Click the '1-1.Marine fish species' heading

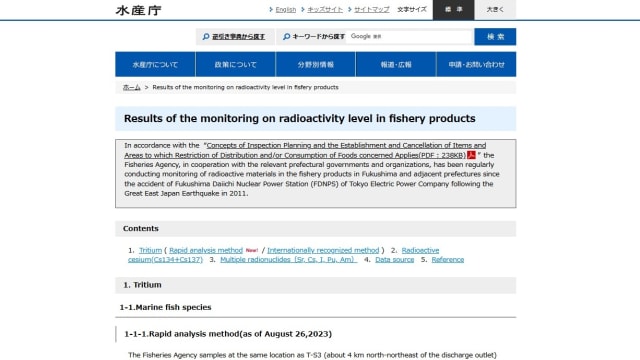(x=165, y=307)
